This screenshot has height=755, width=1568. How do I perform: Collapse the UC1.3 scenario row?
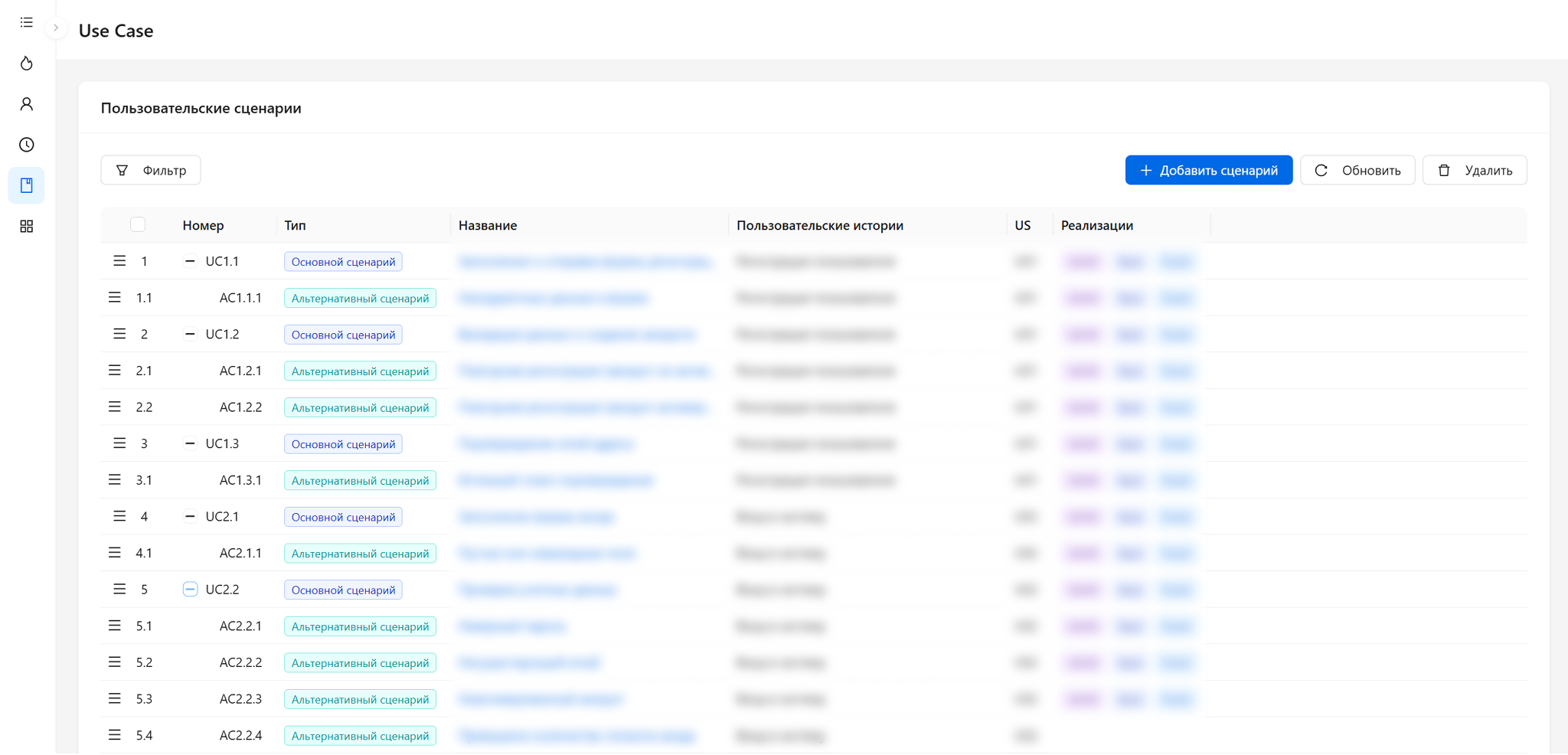click(x=190, y=443)
